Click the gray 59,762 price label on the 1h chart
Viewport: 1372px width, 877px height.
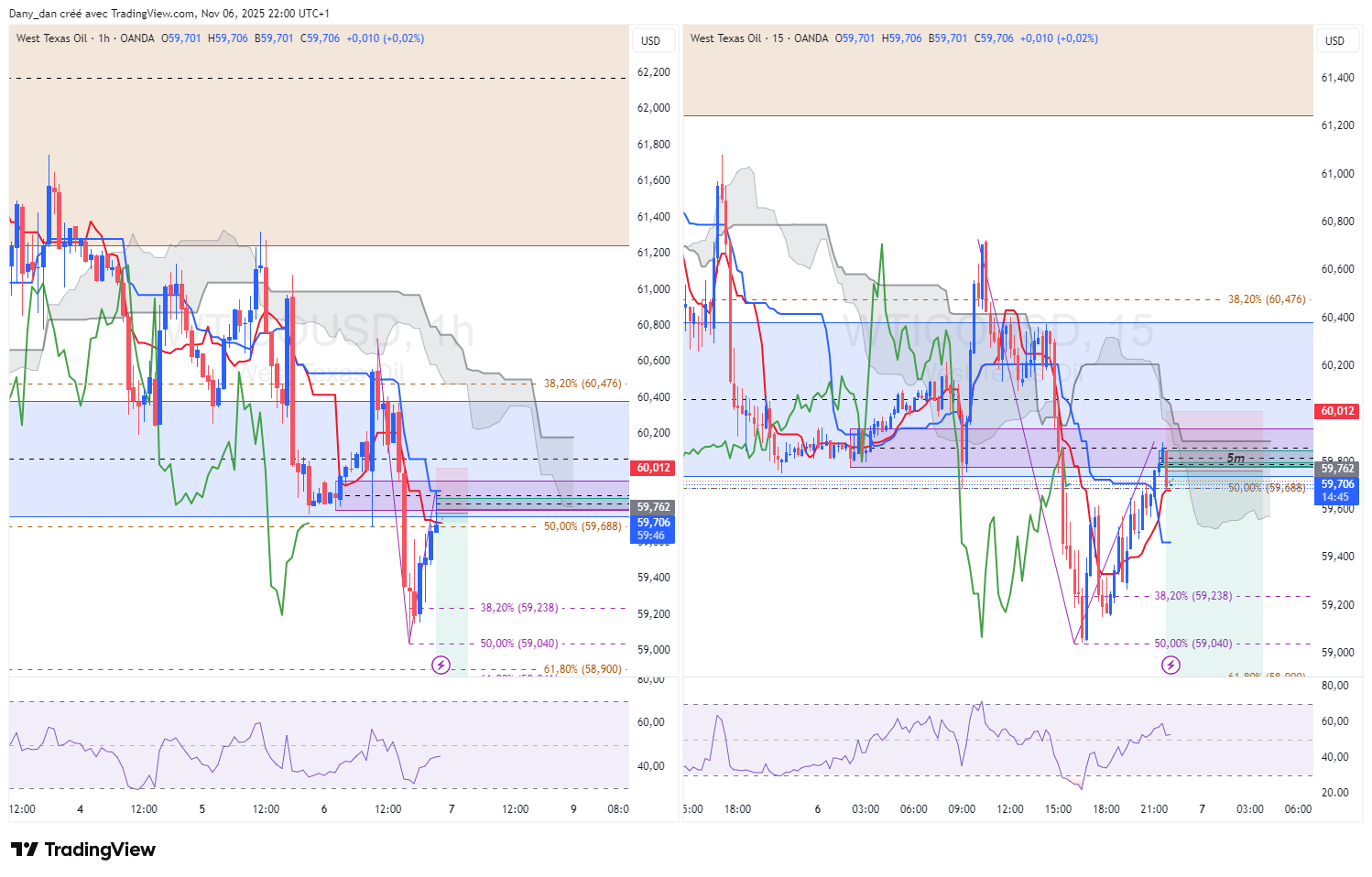pyautogui.click(x=654, y=507)
